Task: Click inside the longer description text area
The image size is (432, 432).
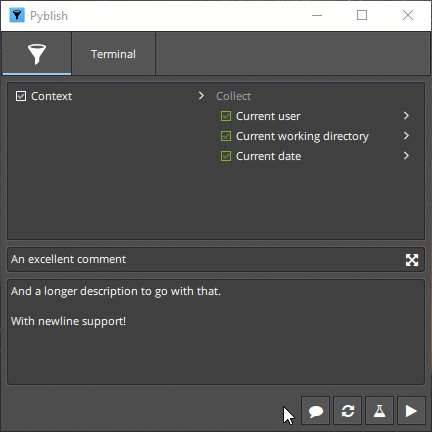Action: click(216, 332)
